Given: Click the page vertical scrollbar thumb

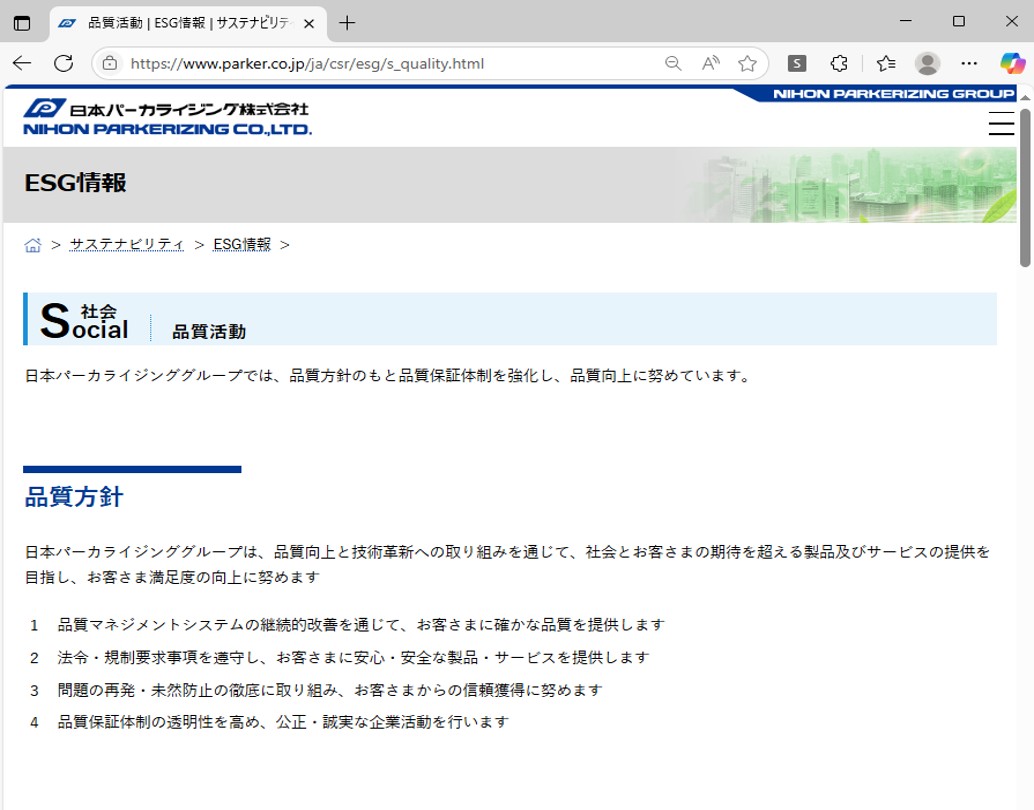Looking at the screenshot, I should click(1025, 188).
